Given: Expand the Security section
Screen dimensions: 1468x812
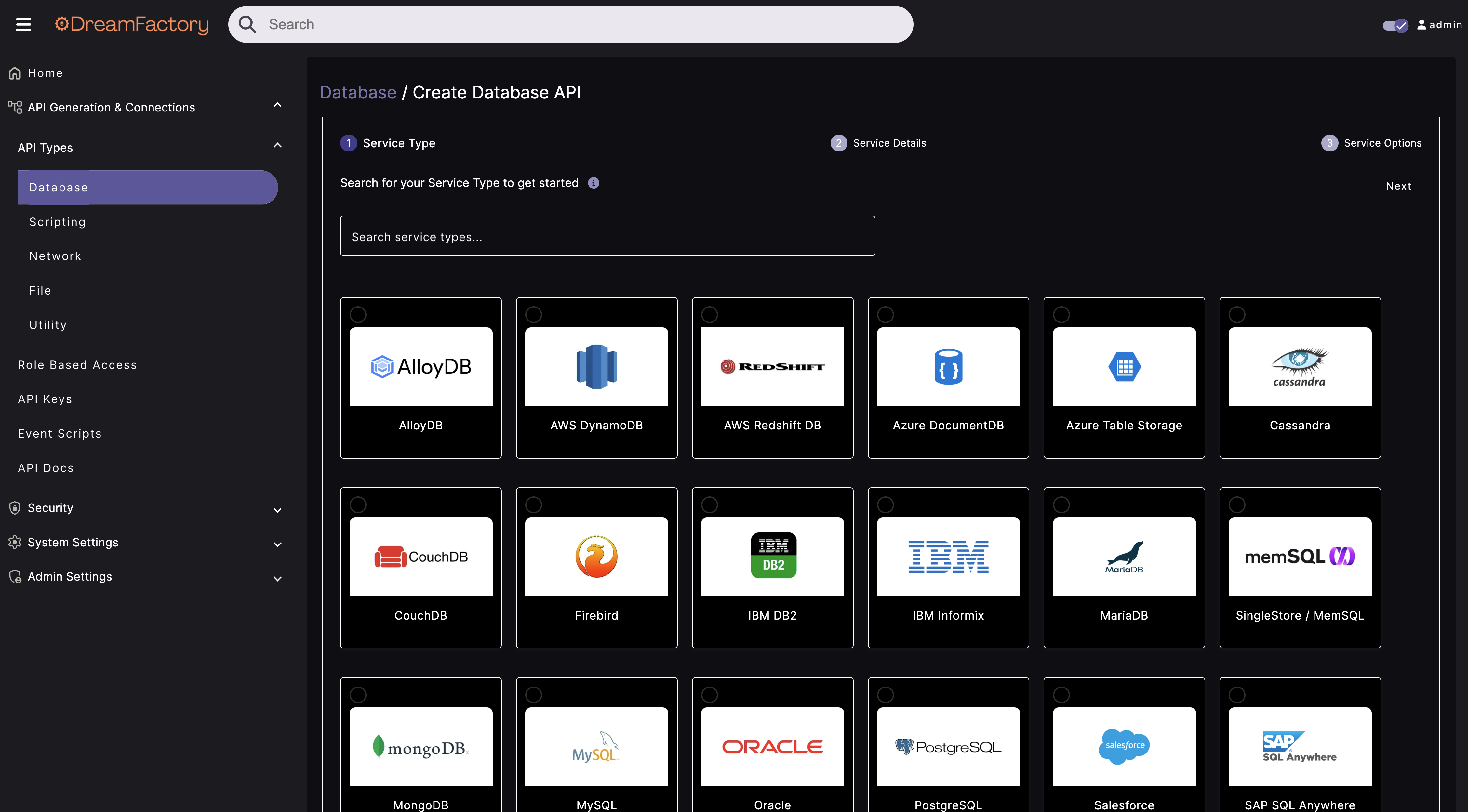Looking at the screenshot, I should (277, 510).
